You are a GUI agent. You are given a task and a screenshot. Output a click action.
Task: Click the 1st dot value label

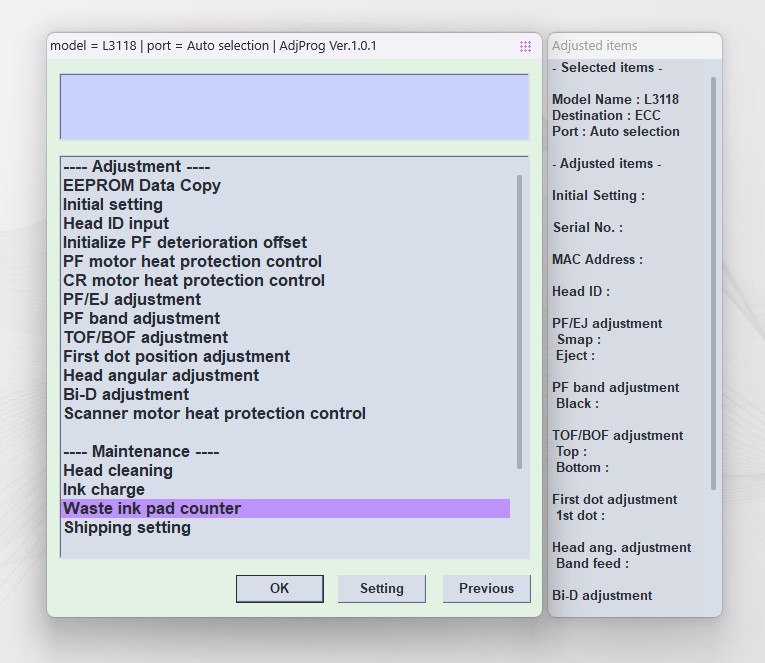click(x=580, y=516)
